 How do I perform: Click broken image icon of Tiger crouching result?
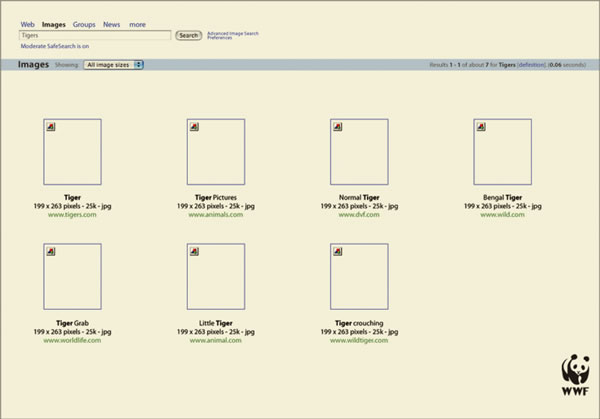336,249
